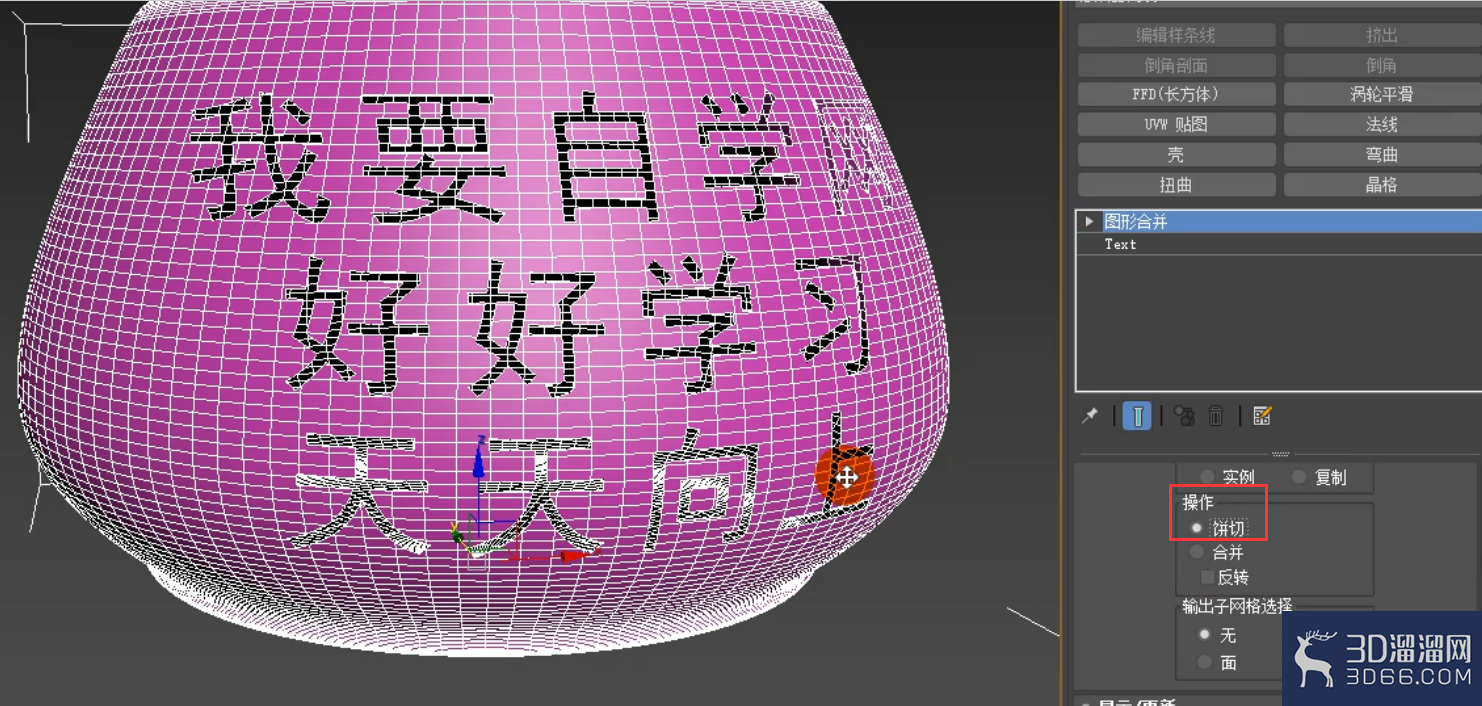The height and width of the screenshot is (706, 1482).
Task: Apply the UVW 贴图 modifier button
Action: (x=1176, y=125)
